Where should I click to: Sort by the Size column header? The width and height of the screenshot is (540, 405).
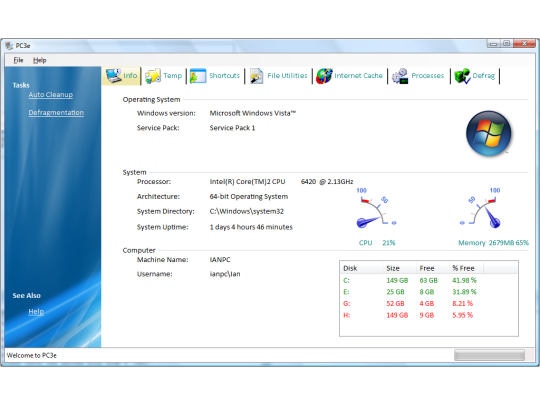(400, 268)
